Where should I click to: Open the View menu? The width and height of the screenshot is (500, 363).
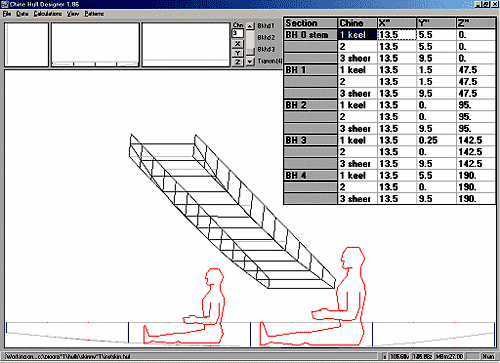click(x=73, y=14)
